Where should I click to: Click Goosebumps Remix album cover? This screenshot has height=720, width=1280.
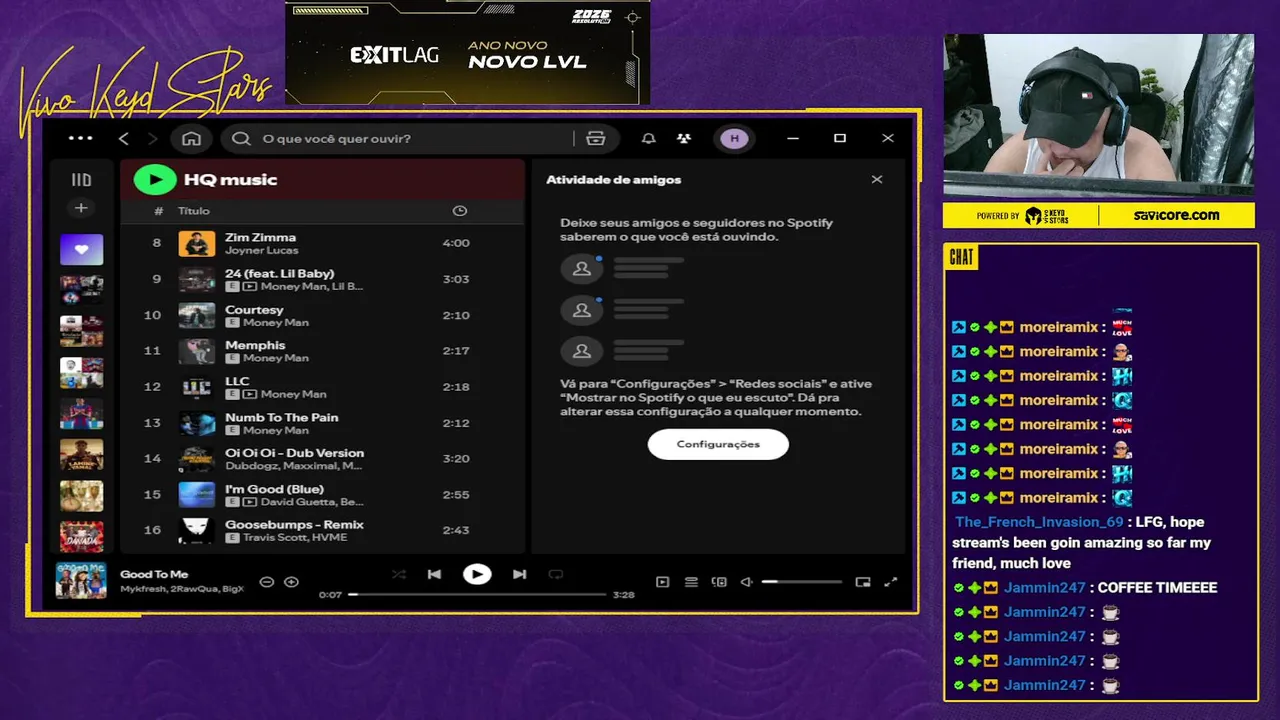click(x=197, y=530)
